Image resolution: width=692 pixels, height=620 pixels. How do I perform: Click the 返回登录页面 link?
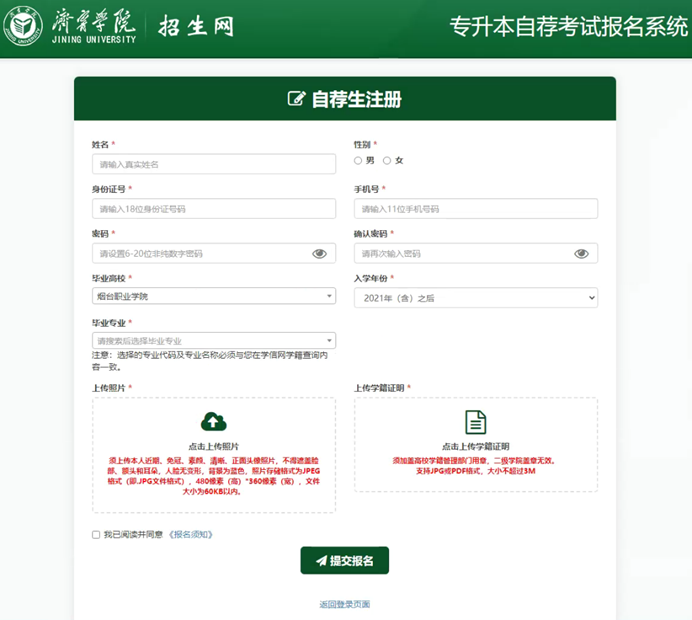[344, 604]
